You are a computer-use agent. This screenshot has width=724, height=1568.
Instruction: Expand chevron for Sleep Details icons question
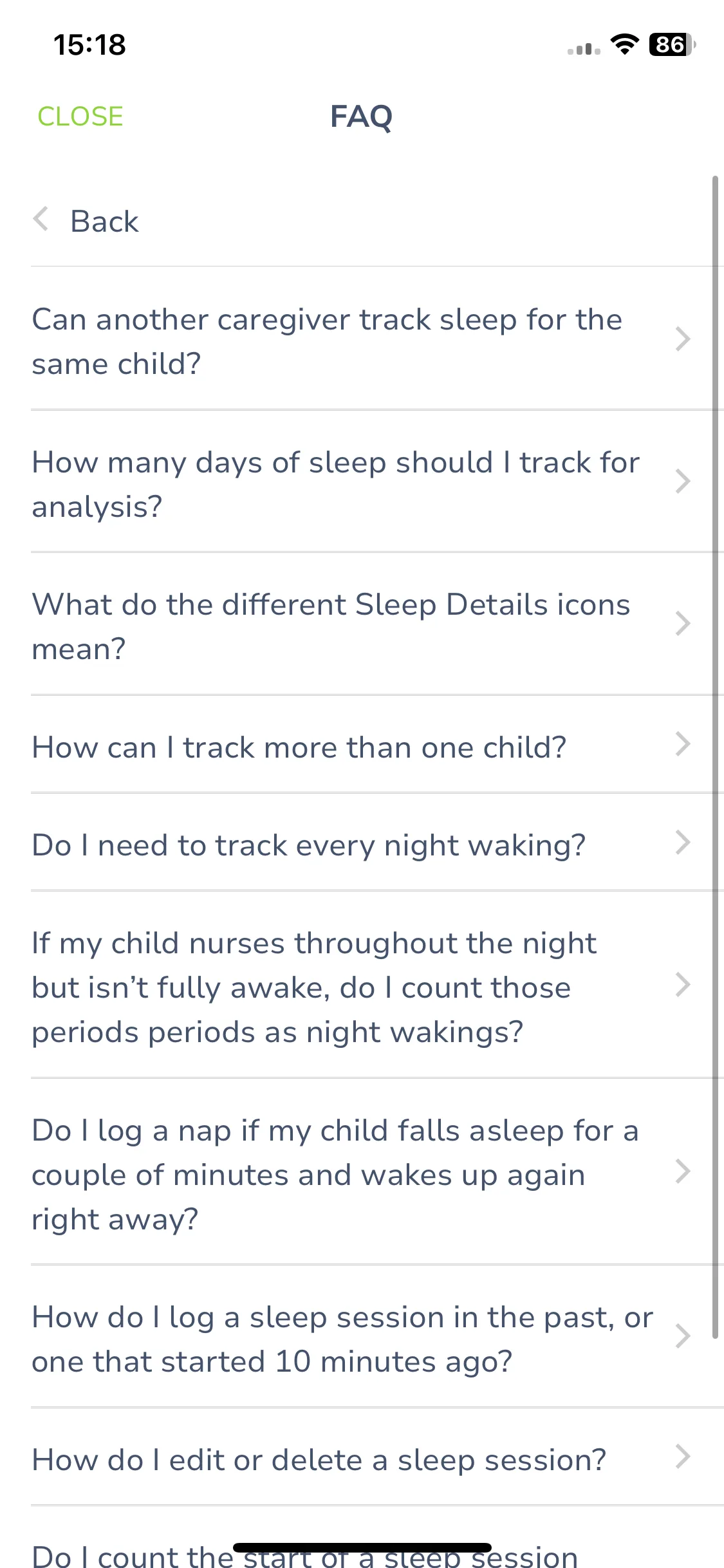pyautogui.click(x=683, y=623)
